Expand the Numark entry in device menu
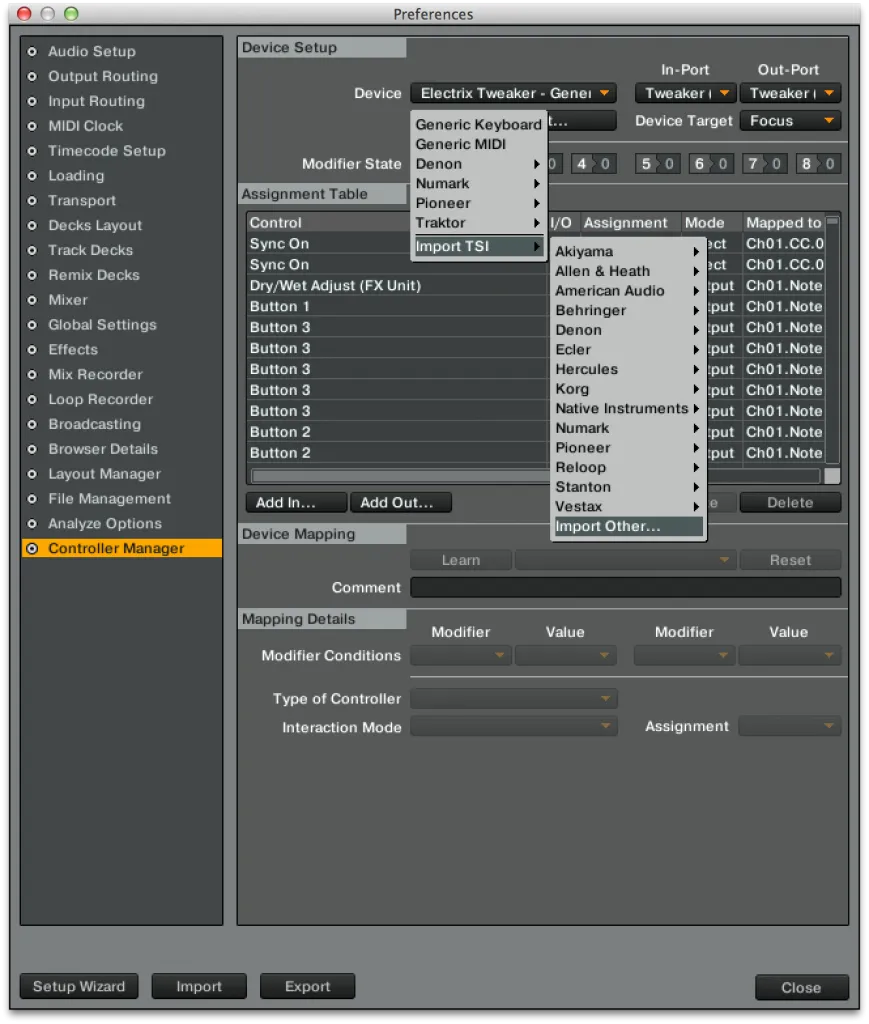The image size is (869, 1024). point(479,183)
